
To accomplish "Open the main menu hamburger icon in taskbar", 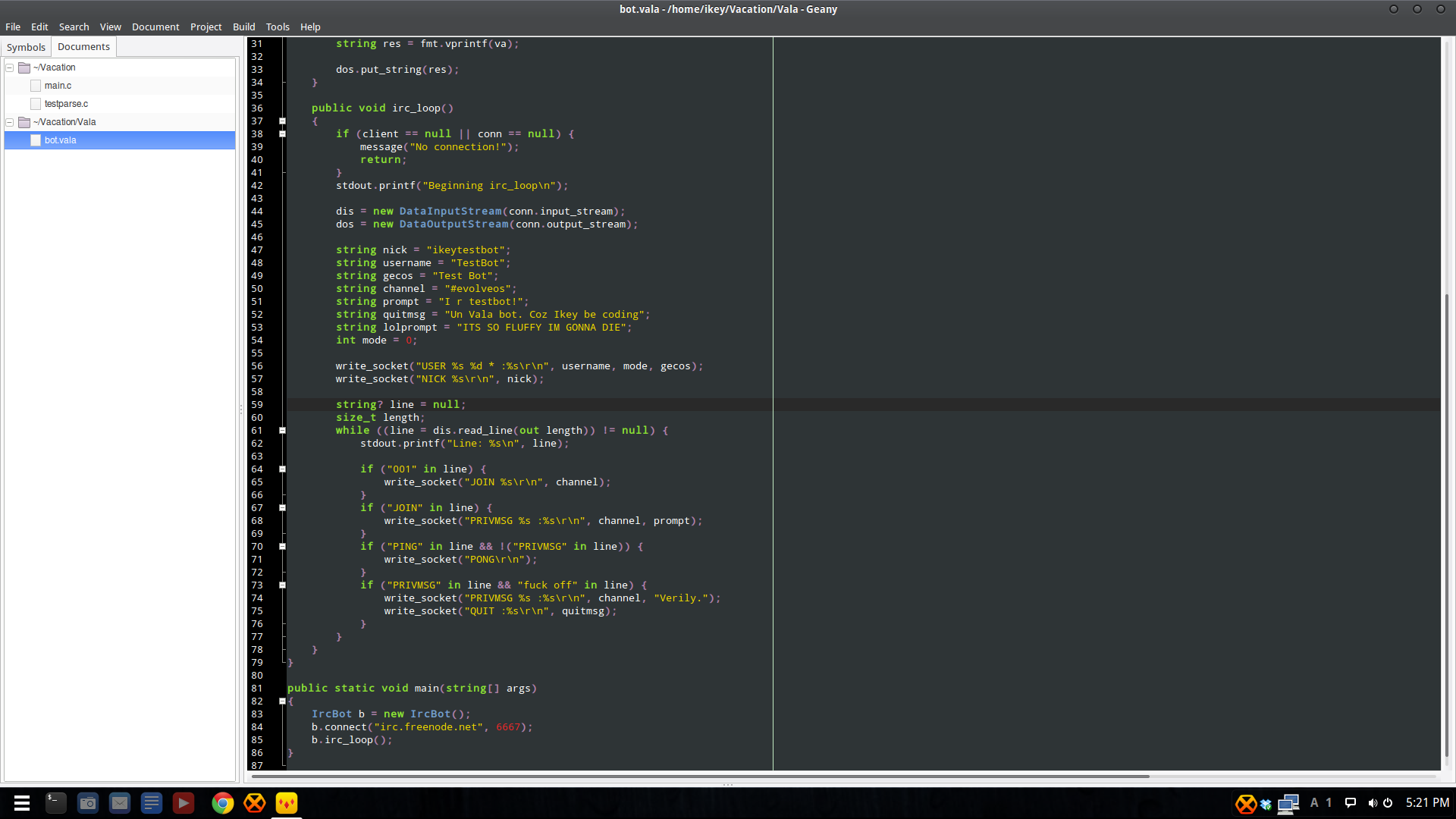I will [x=22, y=803].
